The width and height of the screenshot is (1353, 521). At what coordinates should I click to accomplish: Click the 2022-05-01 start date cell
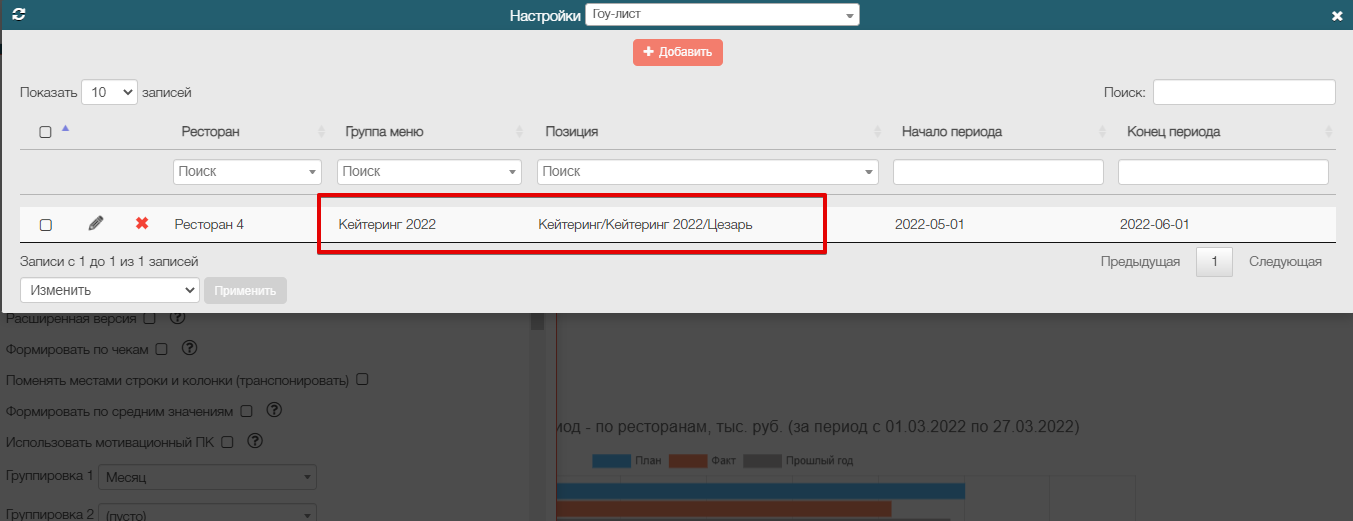click(929, 225)
